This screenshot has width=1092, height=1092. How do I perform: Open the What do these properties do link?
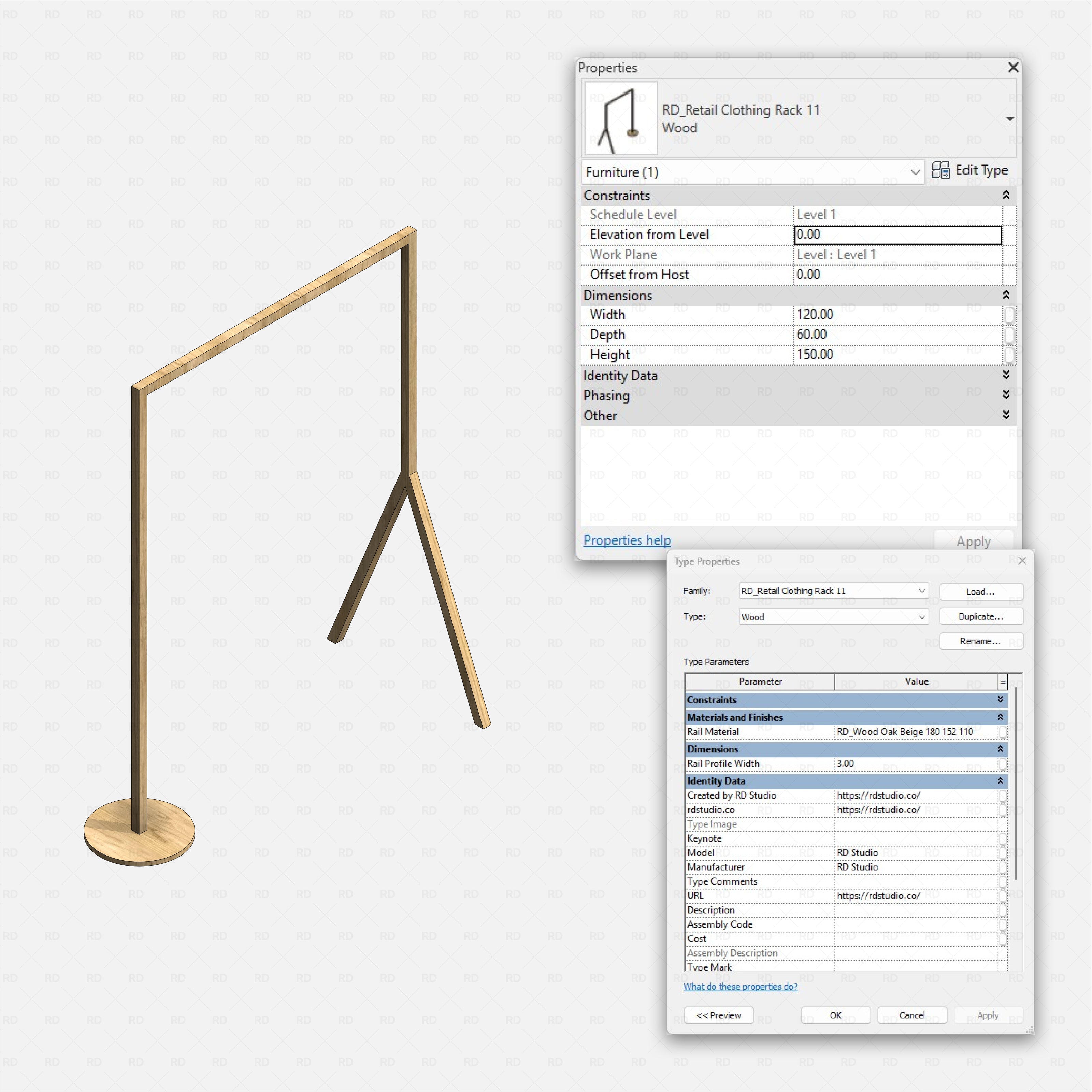click(741, 986)
